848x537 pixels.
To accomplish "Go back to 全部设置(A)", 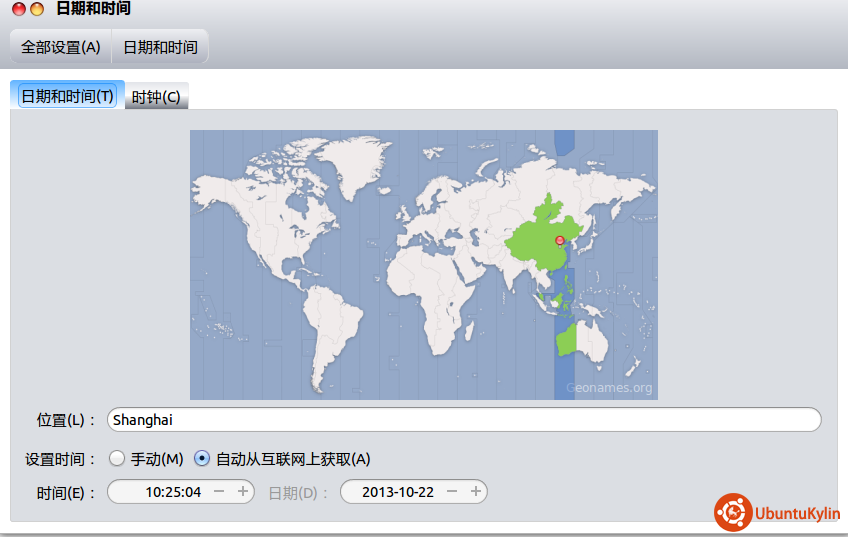I will pyautogui.click(x=61, y=47).
